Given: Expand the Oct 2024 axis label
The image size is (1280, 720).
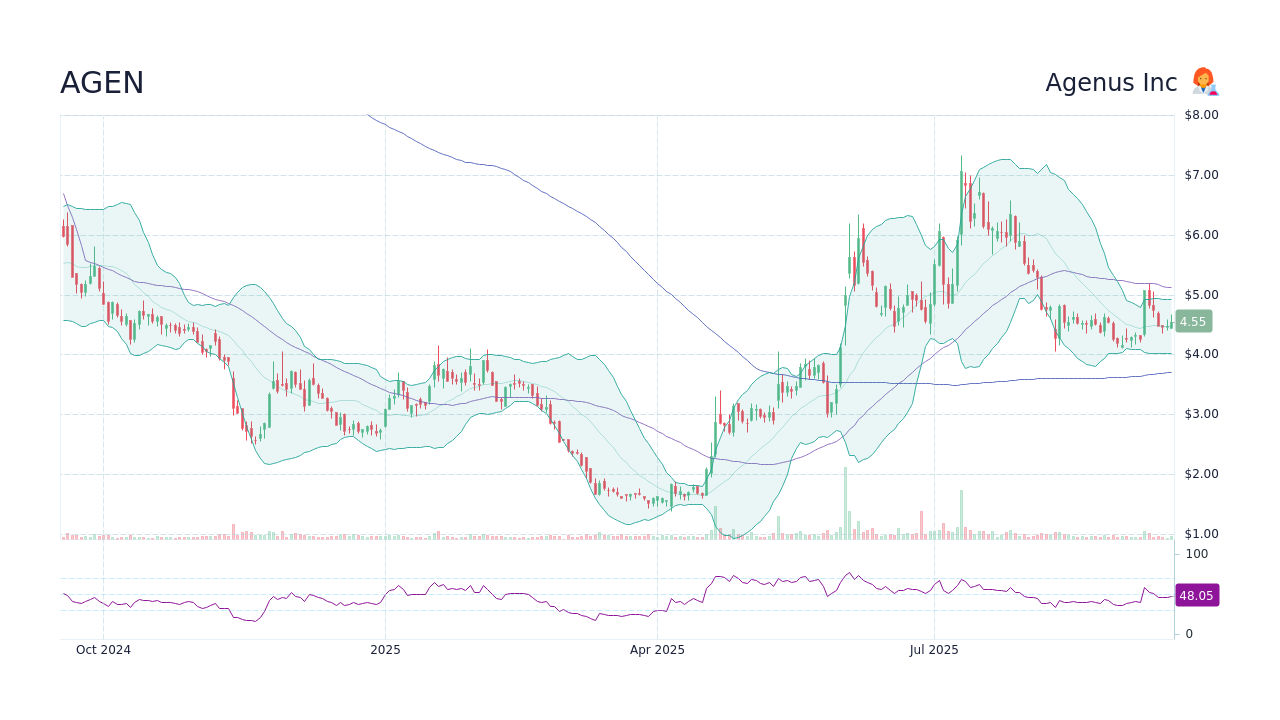Looking at the screenshot, I should [x=103, y=649].
